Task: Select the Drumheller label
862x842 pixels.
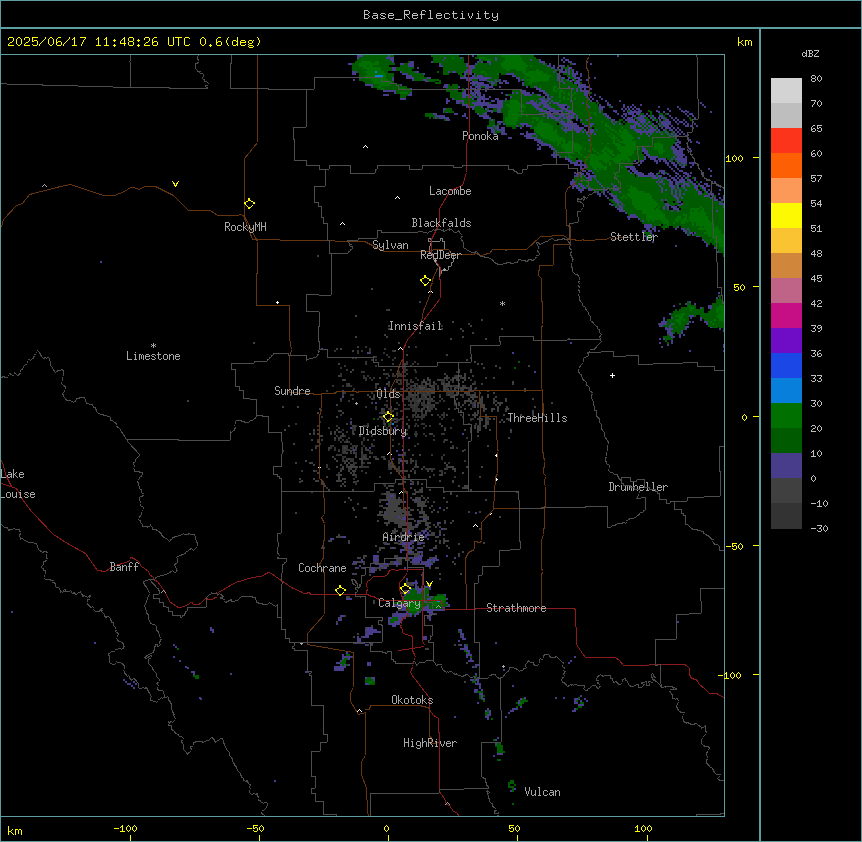Action: coord(638,487)
